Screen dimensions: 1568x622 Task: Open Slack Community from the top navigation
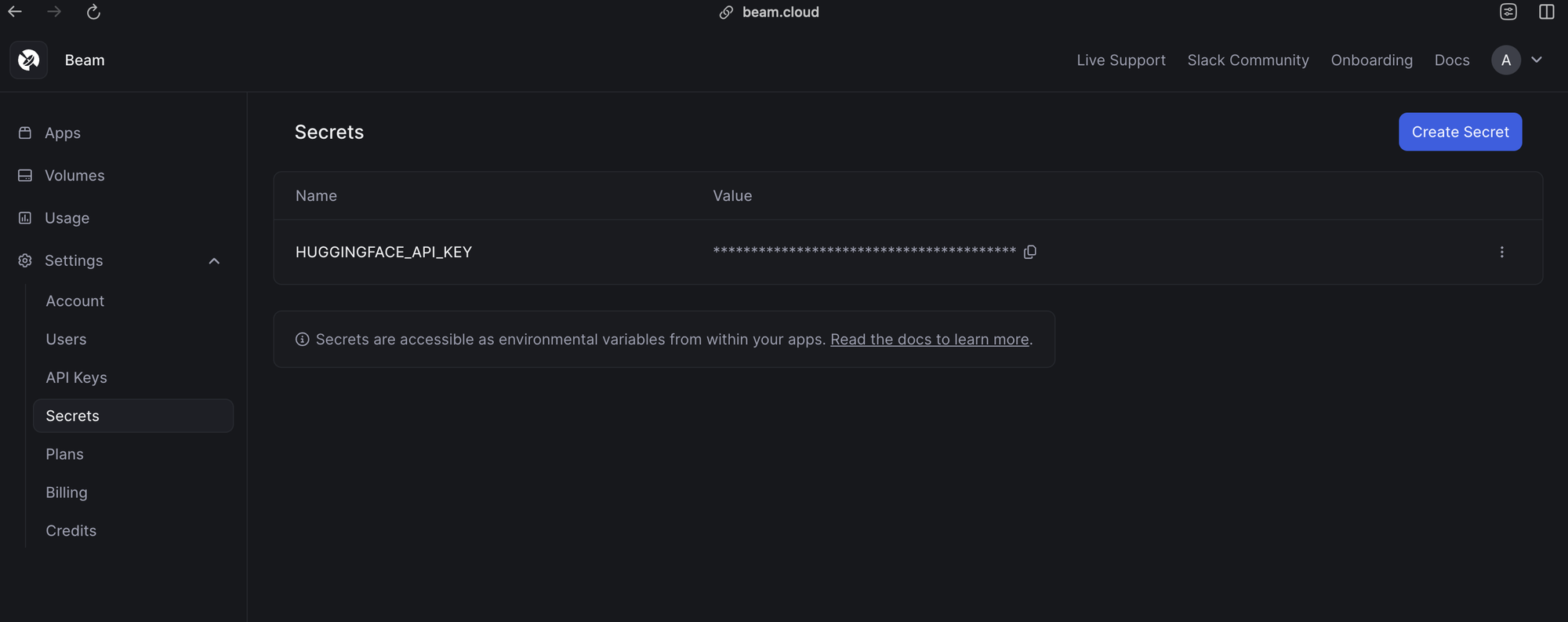pyautogui.click(x=1247, y=60)
